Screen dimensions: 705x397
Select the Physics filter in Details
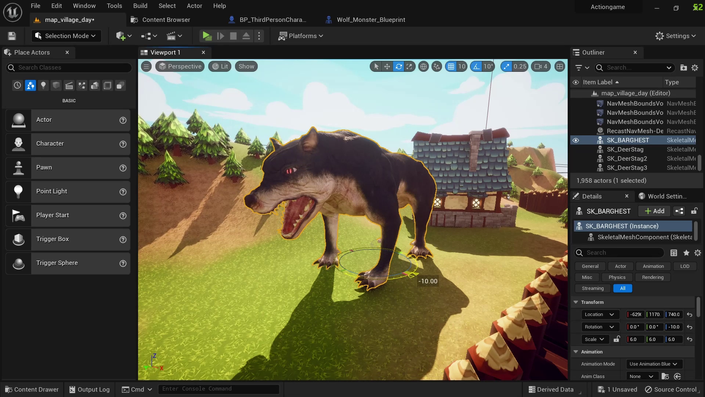[x=617, y=277]
